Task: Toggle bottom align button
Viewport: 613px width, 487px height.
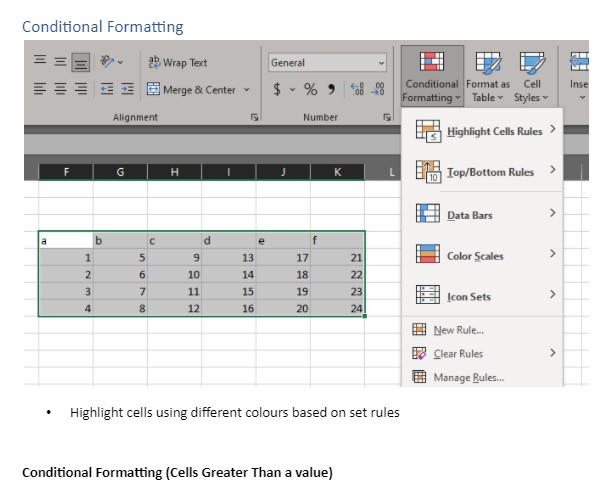Action: click(x=81, y=63)
